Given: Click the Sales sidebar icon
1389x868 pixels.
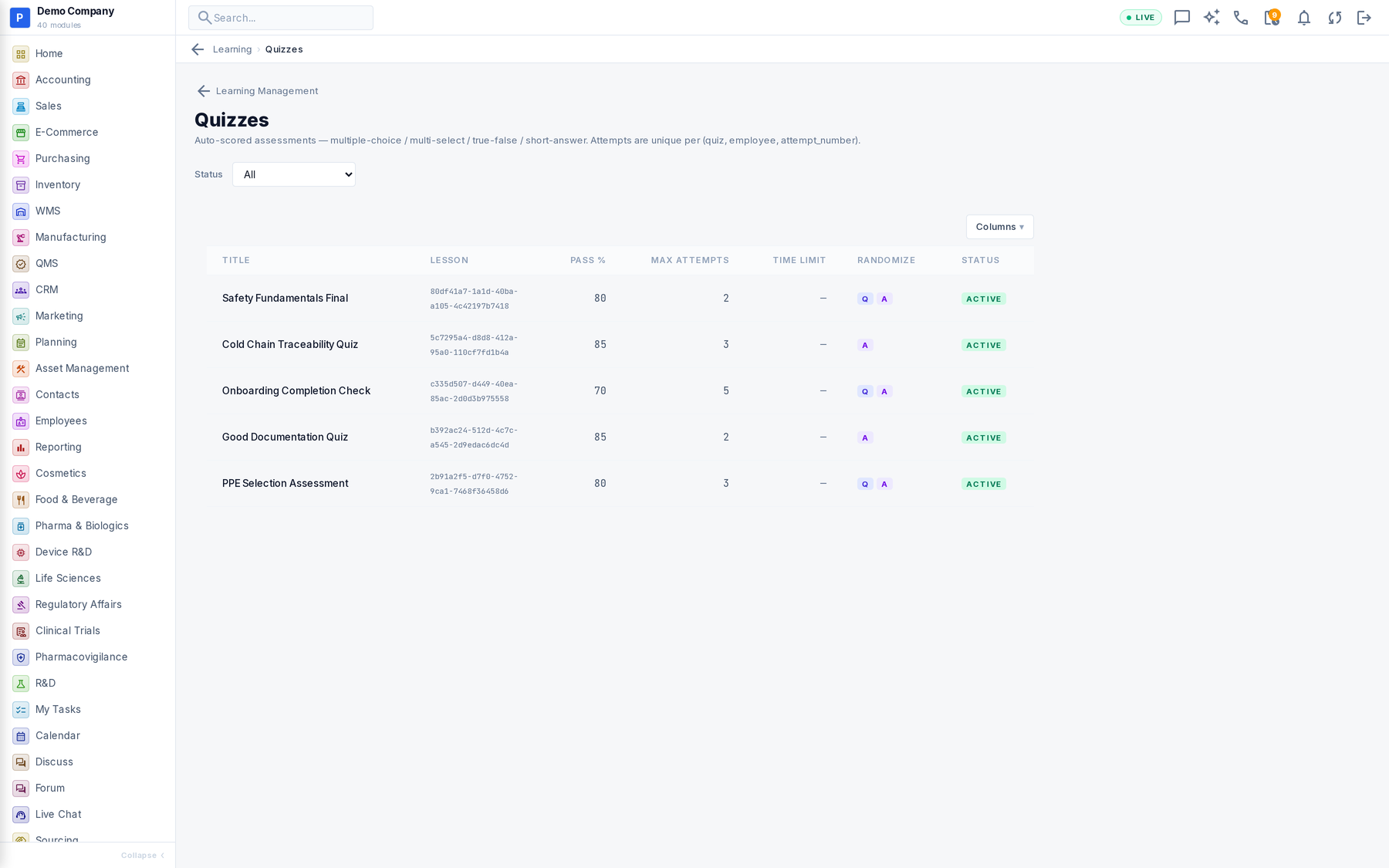Looking at the screenshot, I should [x=21, y=106].
